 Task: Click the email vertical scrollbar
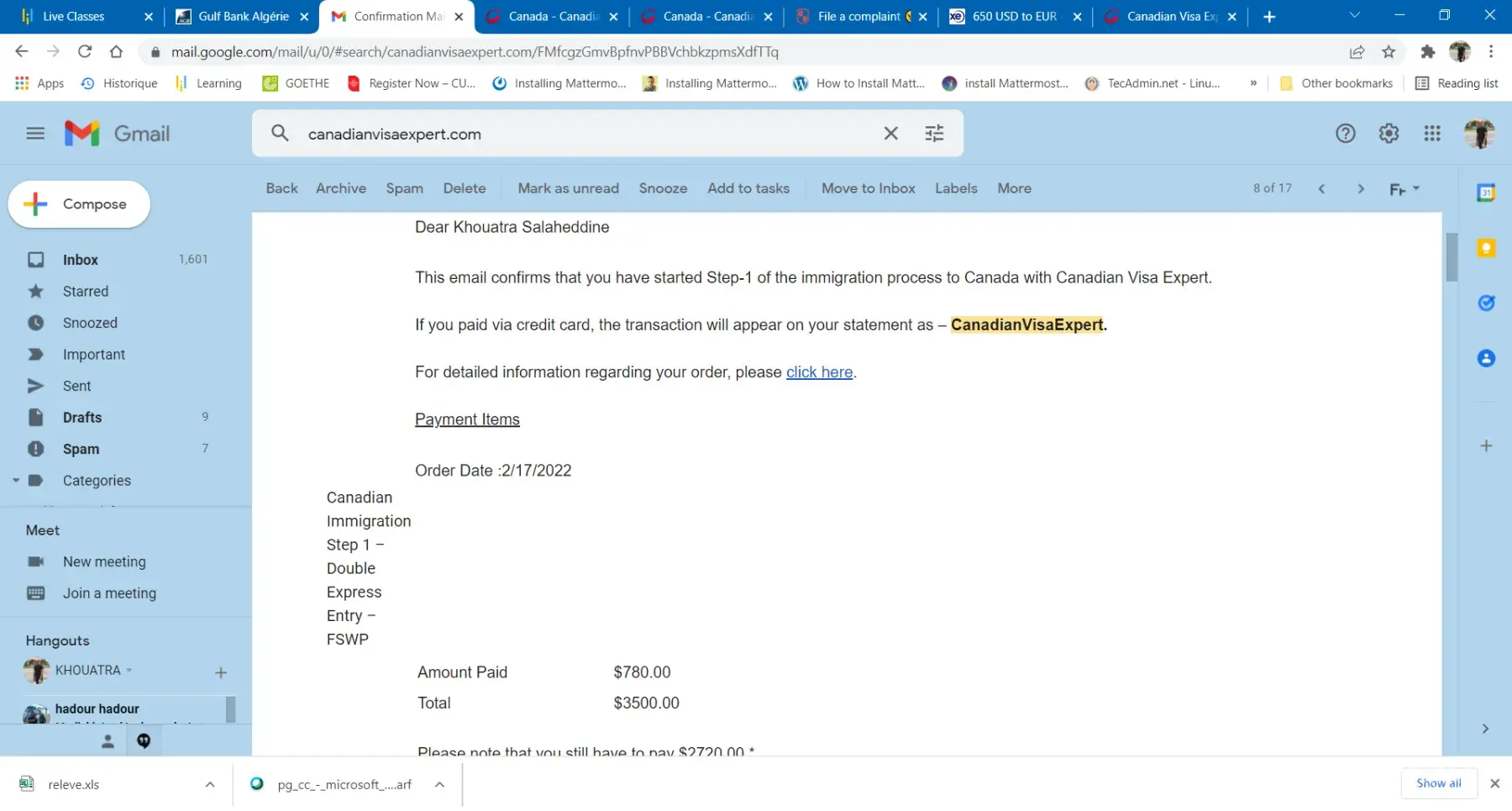point(1451,257)
